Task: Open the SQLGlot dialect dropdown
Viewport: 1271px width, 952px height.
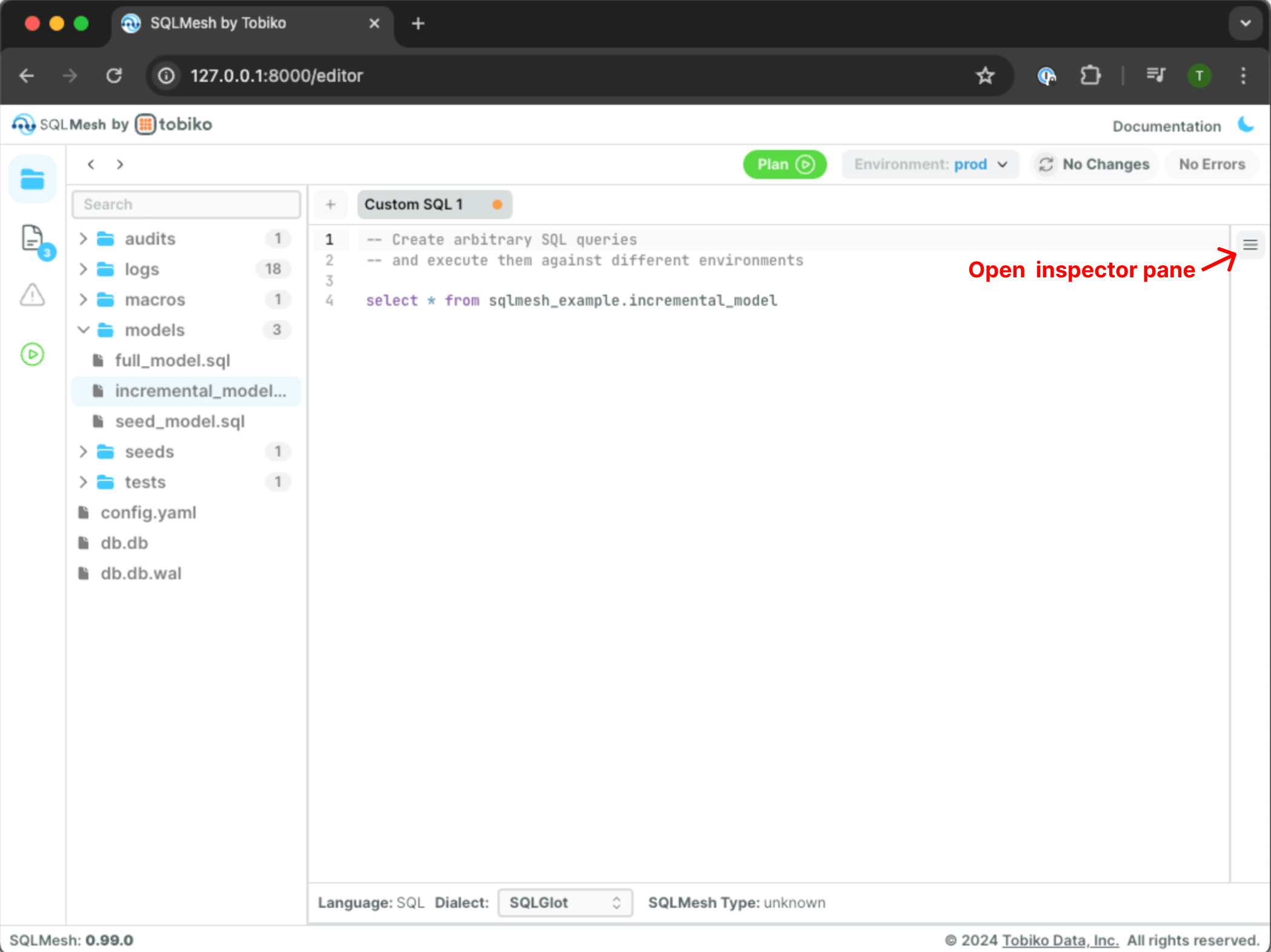Action: click(x=565, y=902)
